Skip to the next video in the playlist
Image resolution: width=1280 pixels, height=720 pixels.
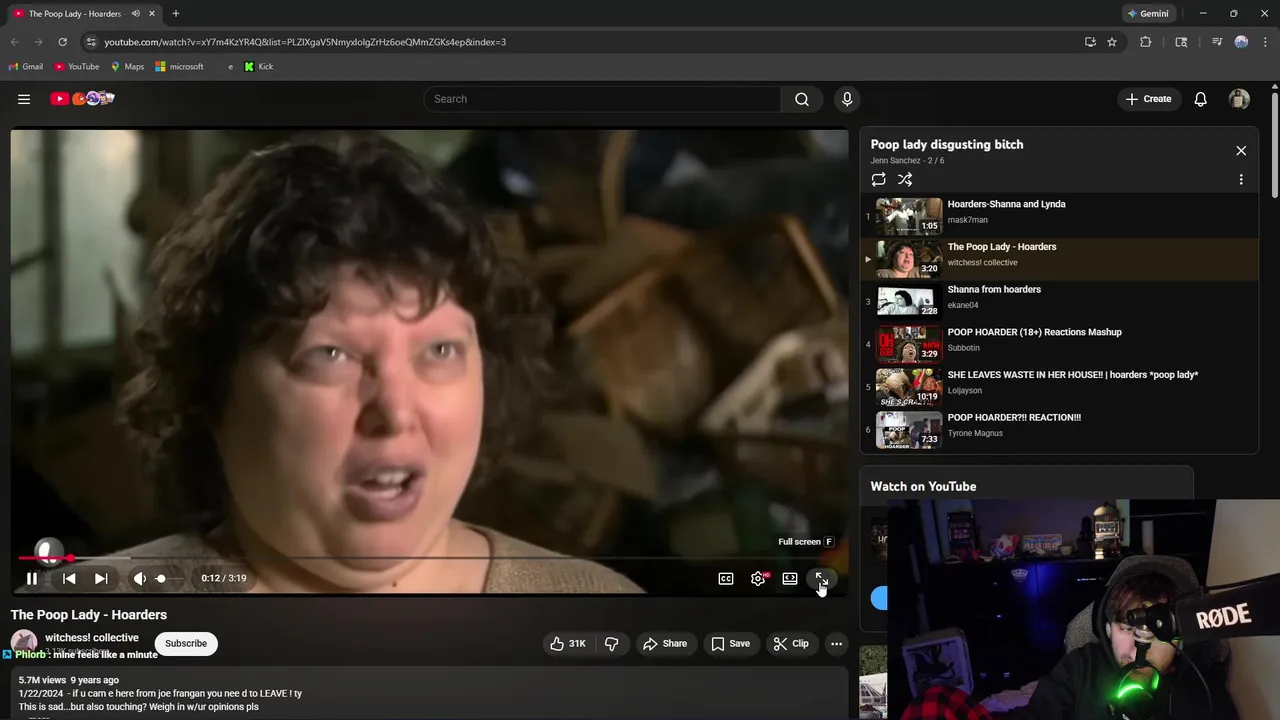[101, 578]
